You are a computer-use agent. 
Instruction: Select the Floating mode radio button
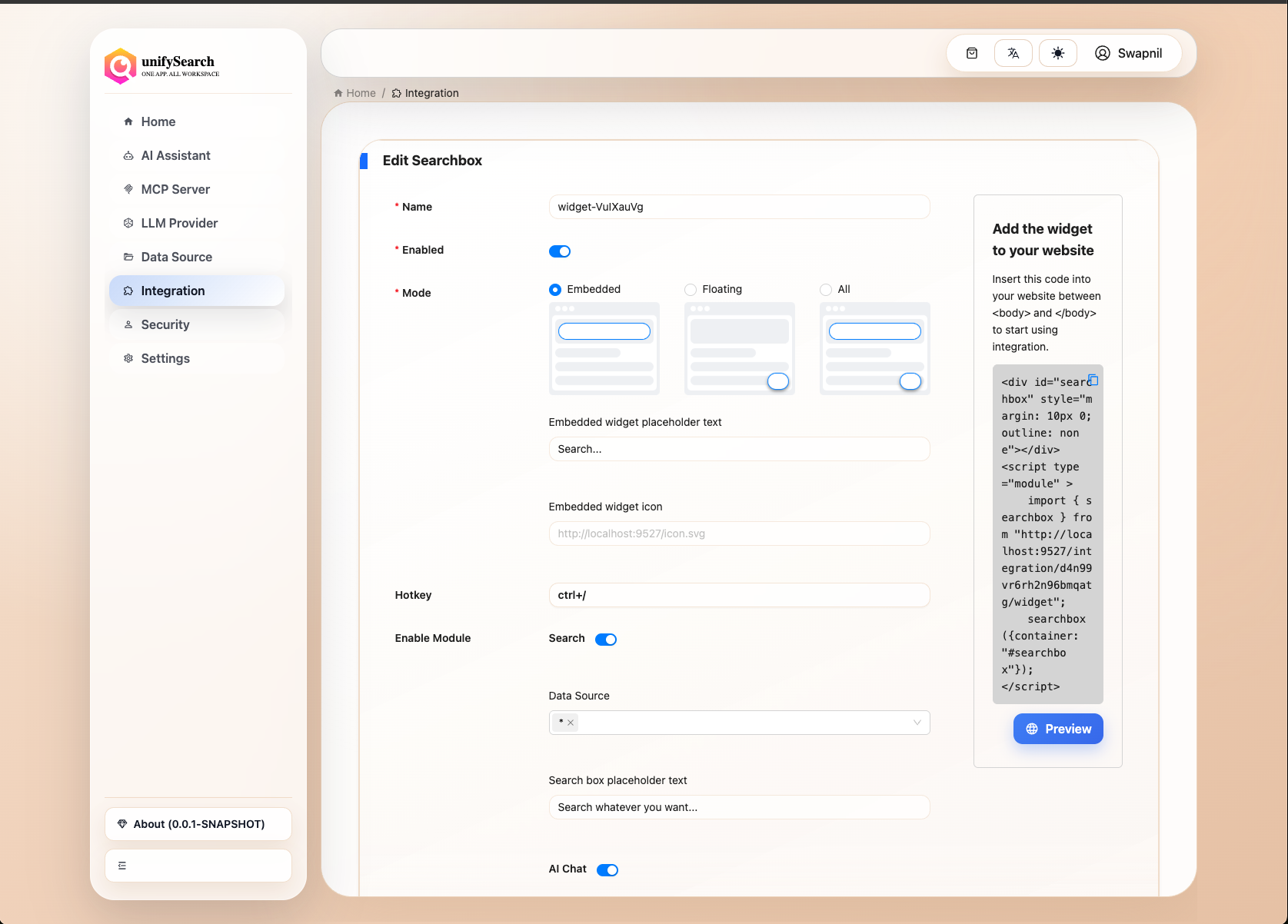(x=690, y=289)
